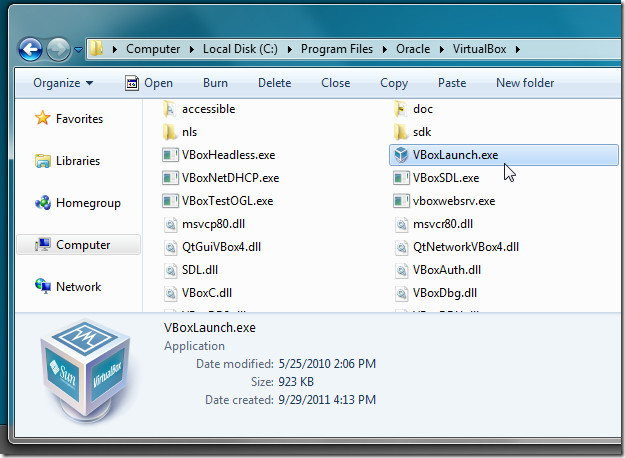This screenshot has width=625, height=458.
Task: Click Paste in the toolbar
Action: click(x=452, y=83)
